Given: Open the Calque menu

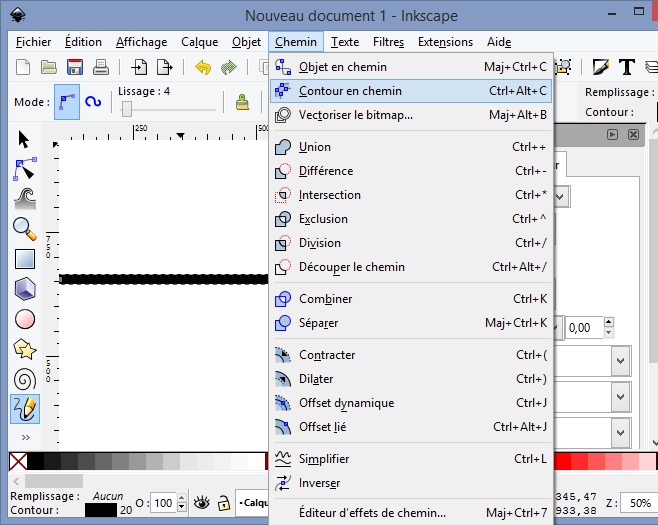Looking at the screenshot, I should tap(200, 42).
